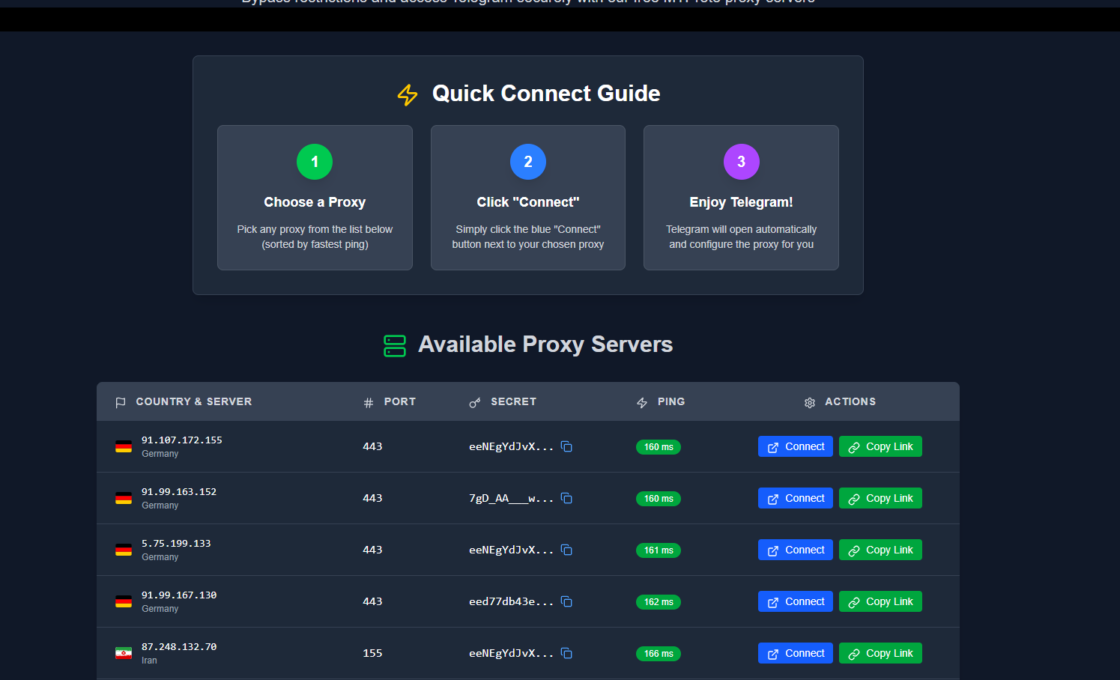
Task: Copy secret for server 91.107.172.155
Action: tap(566, 446)
